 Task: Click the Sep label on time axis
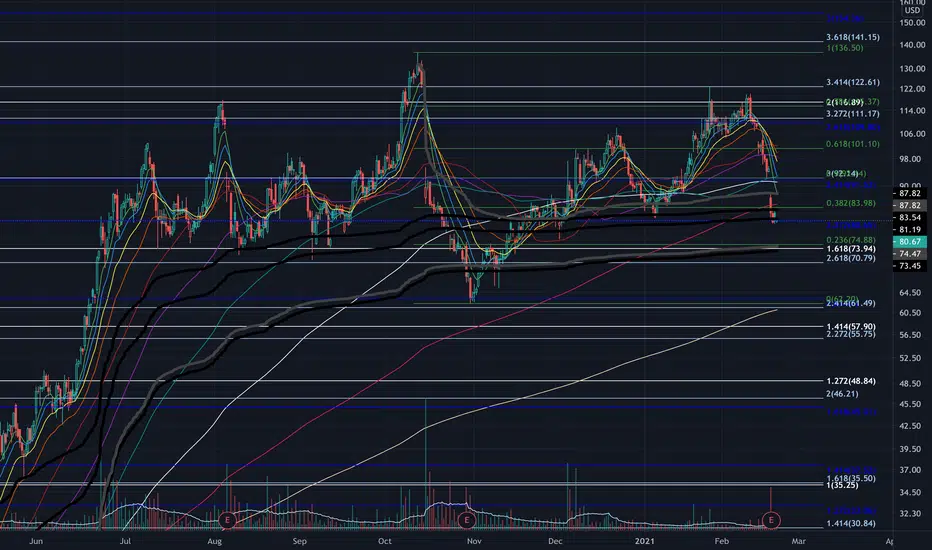click(300, 541)
